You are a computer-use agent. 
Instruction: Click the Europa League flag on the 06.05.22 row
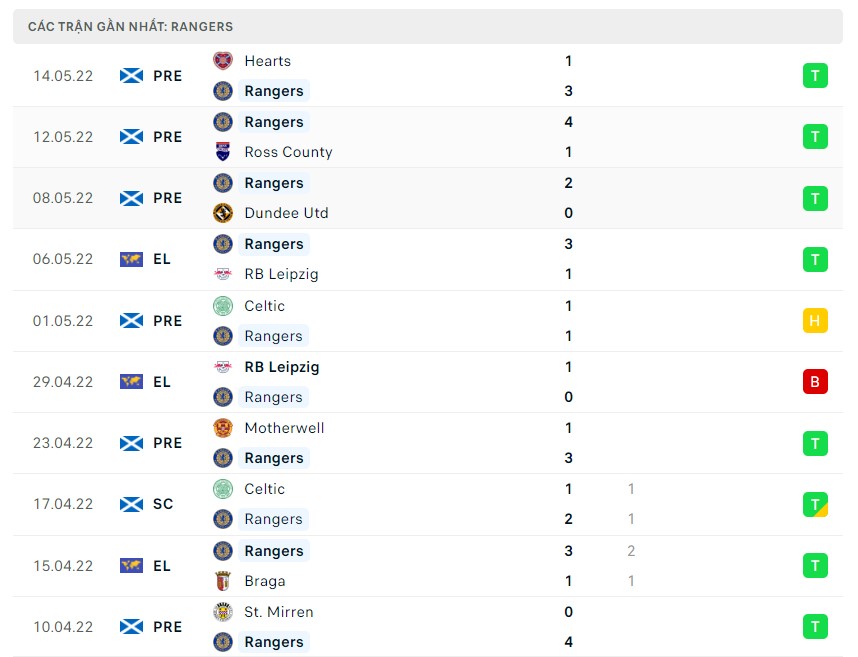pos(131,259)
